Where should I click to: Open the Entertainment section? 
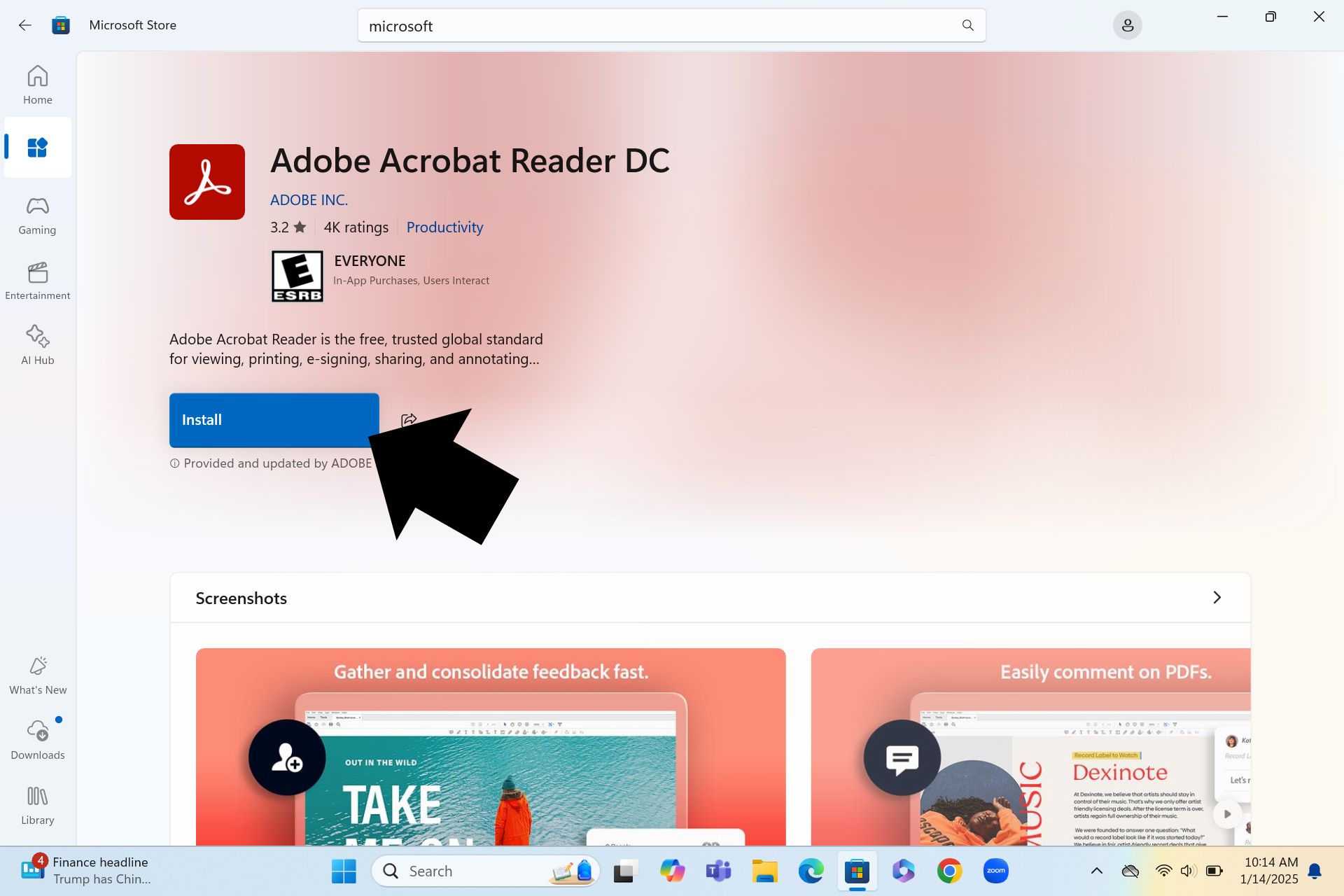pos(37,281)
